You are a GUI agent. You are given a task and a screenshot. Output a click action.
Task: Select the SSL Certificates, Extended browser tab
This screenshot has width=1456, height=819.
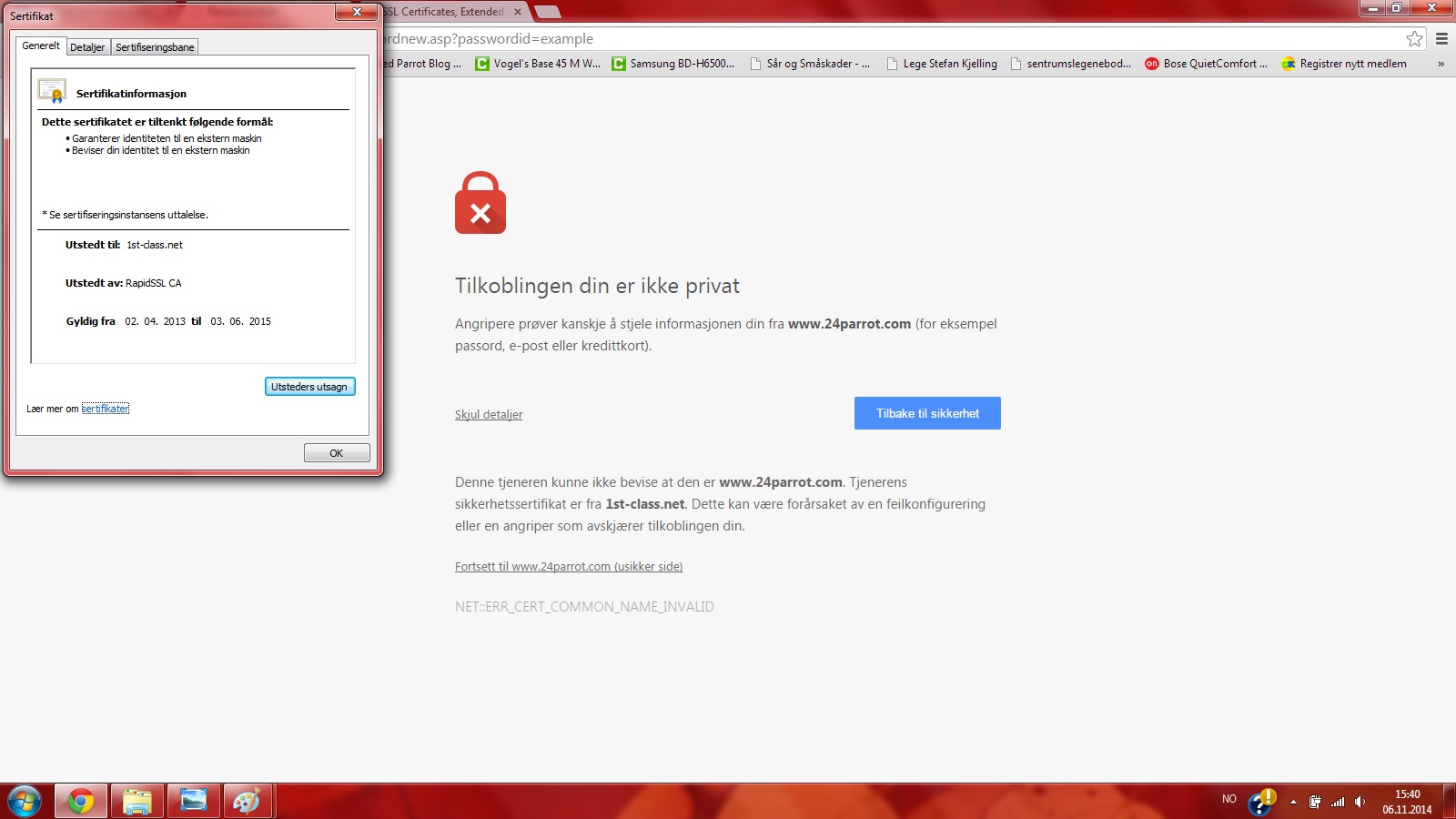click(444, 12)
